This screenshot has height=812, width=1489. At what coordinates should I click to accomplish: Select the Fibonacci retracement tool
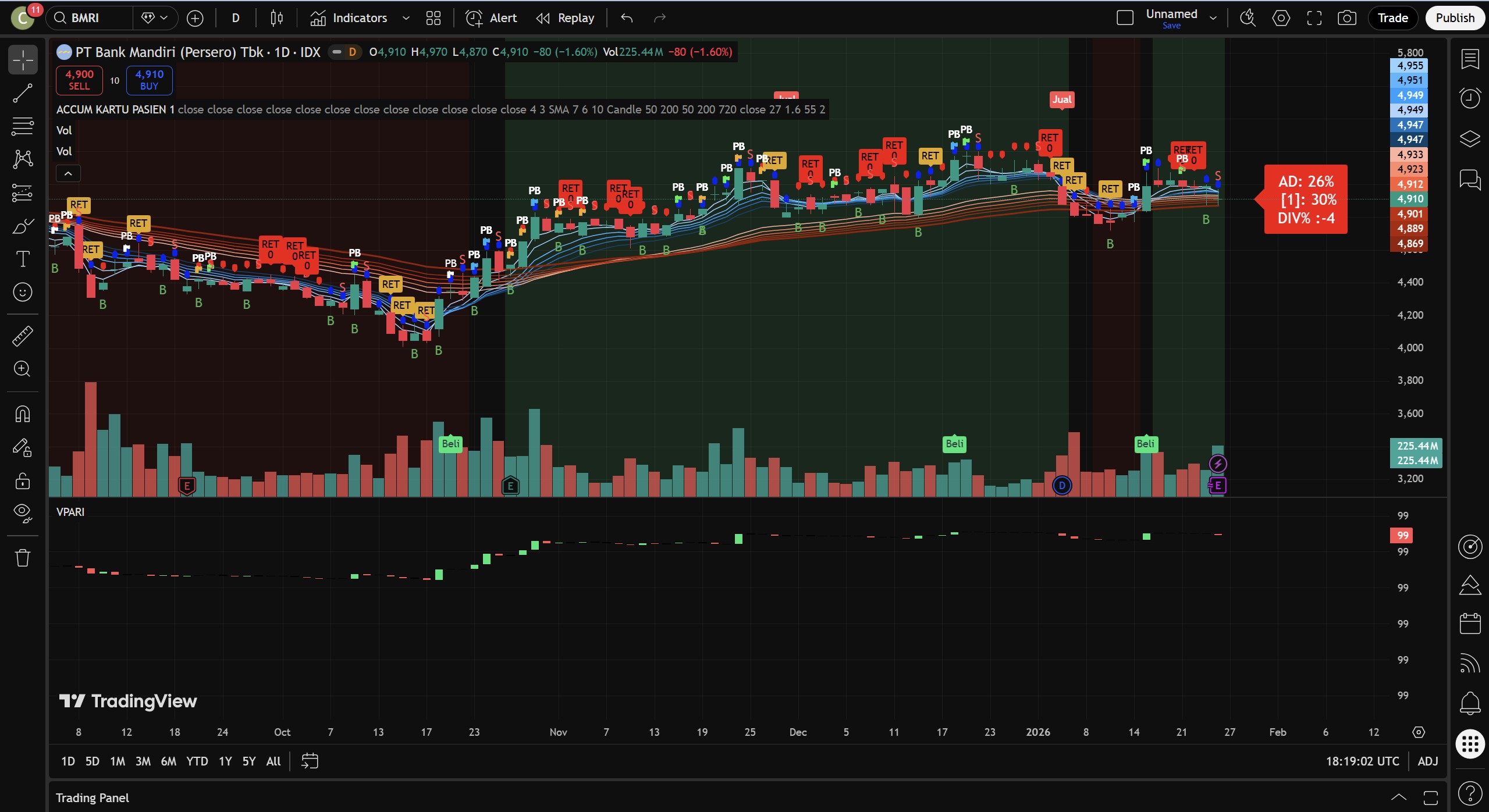(23, 126)
